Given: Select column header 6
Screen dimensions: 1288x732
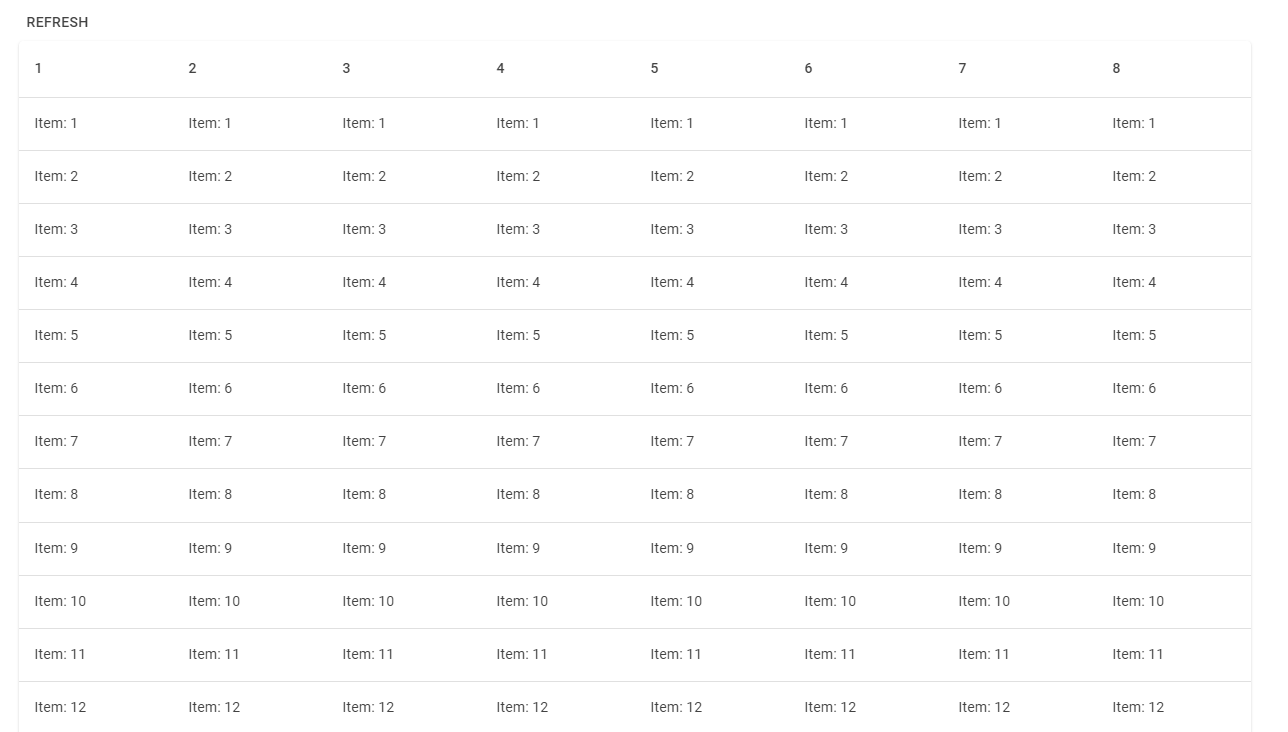Looking at the screenshot, I should click(x=808, y=68).
